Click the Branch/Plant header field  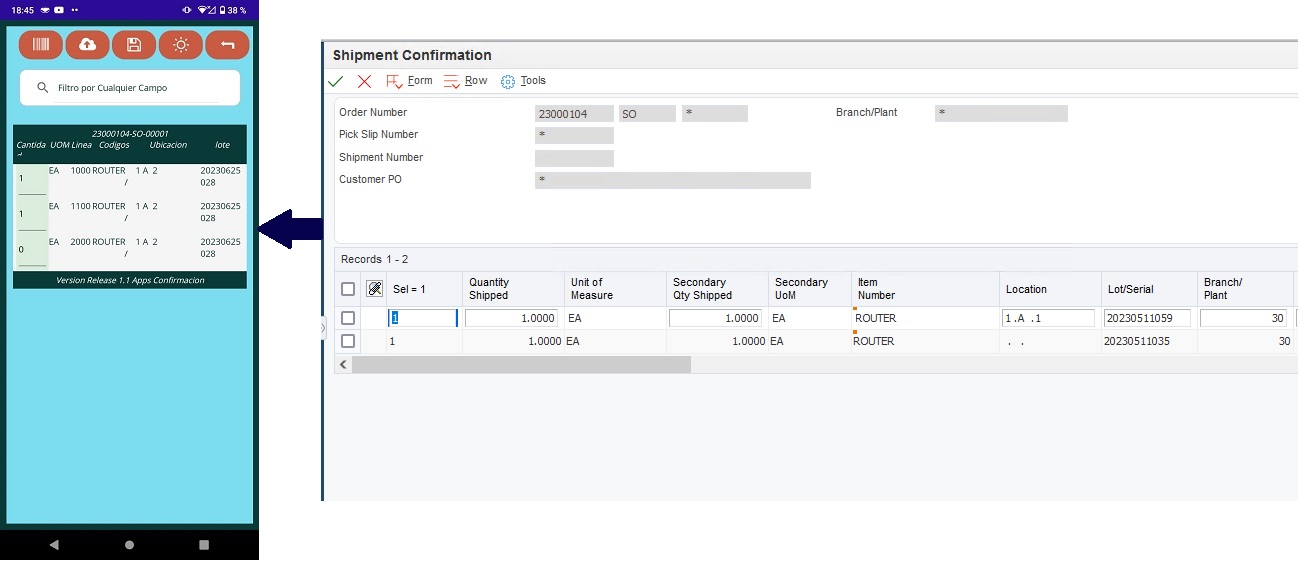point(1001,113)
